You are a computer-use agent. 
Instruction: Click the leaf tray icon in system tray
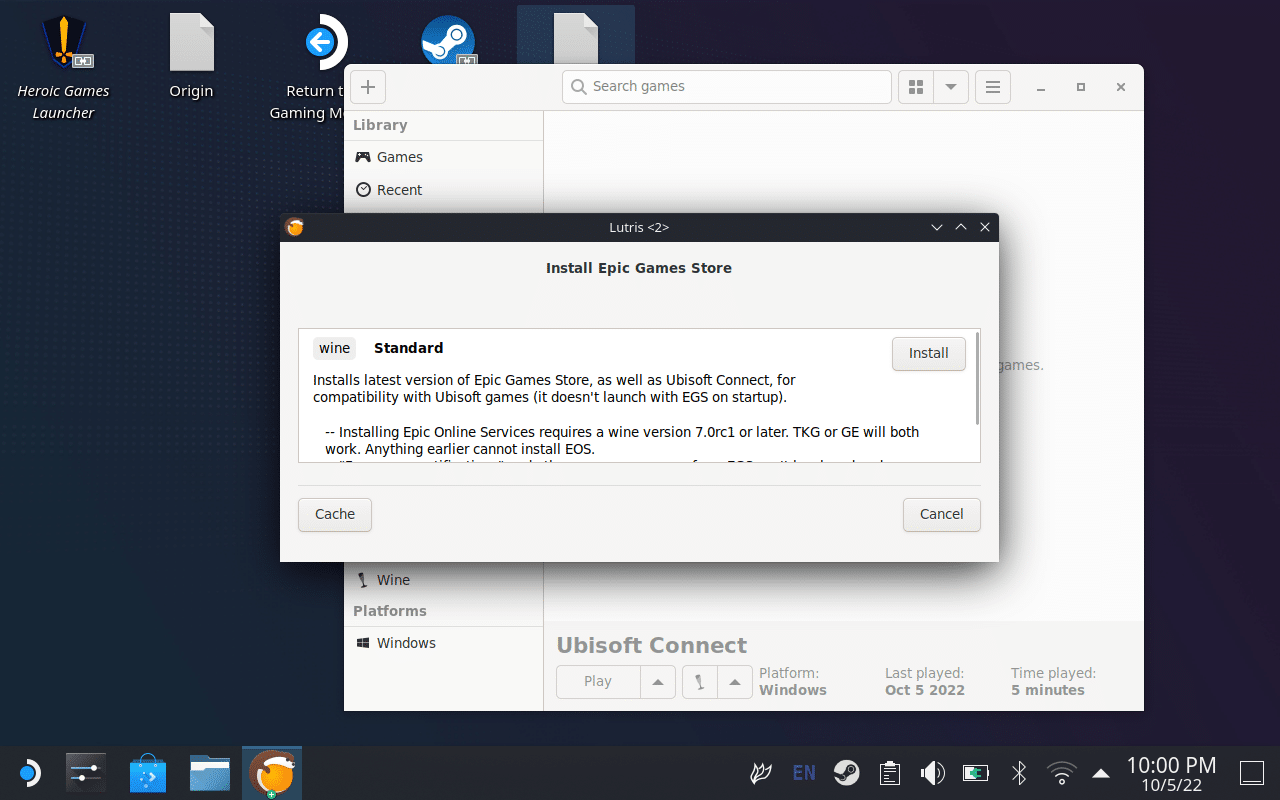[x=762, y=773]
